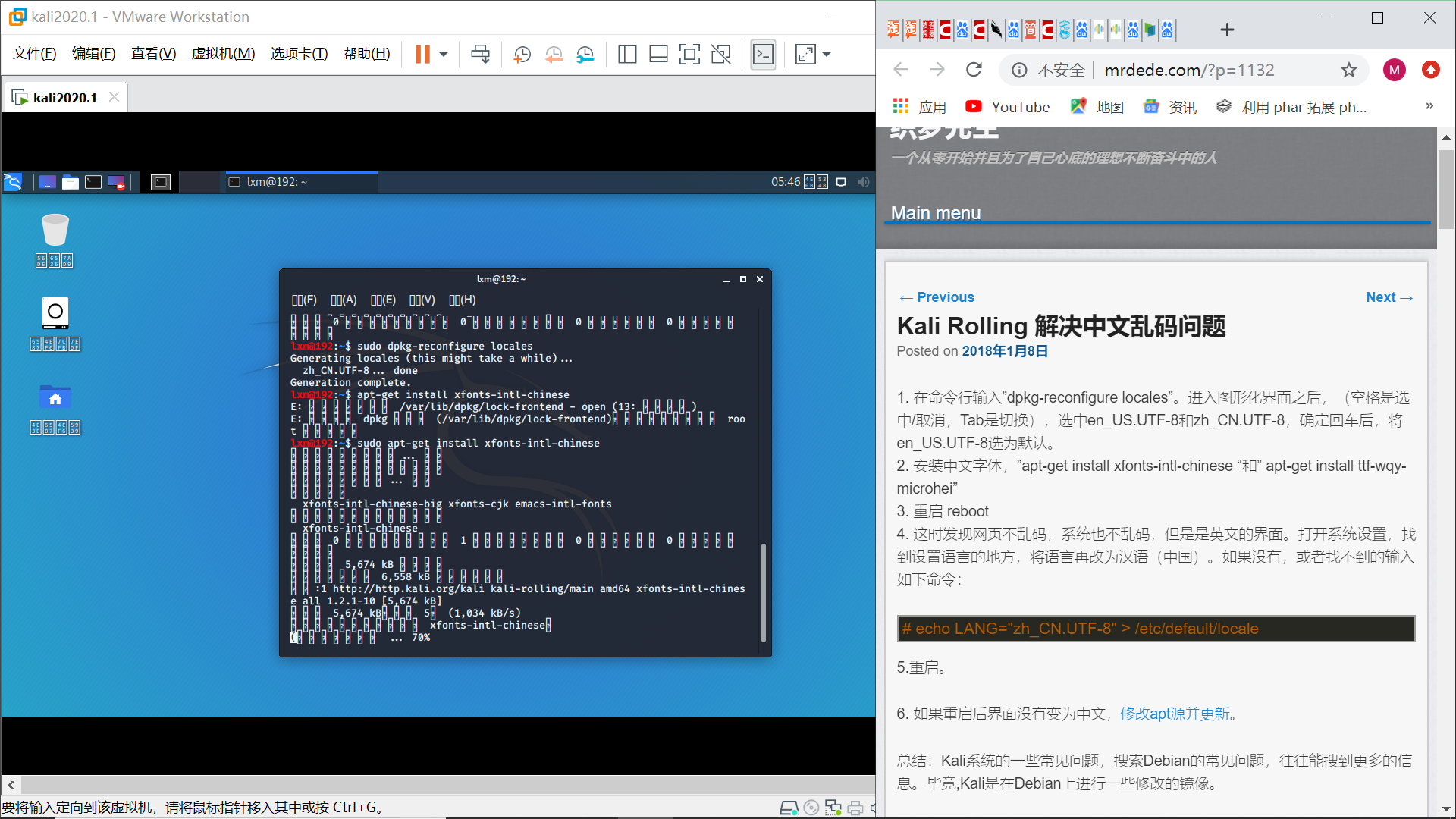
Task: Reload the mrdede.com page
Action: (974, 70)
